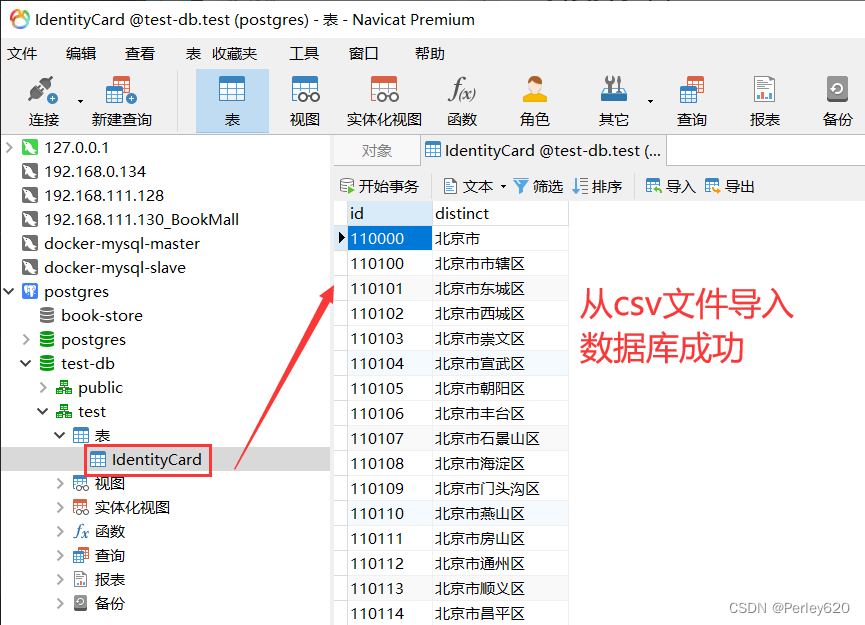
Task: Select the cell with id 110105
Action: [389, 388]
